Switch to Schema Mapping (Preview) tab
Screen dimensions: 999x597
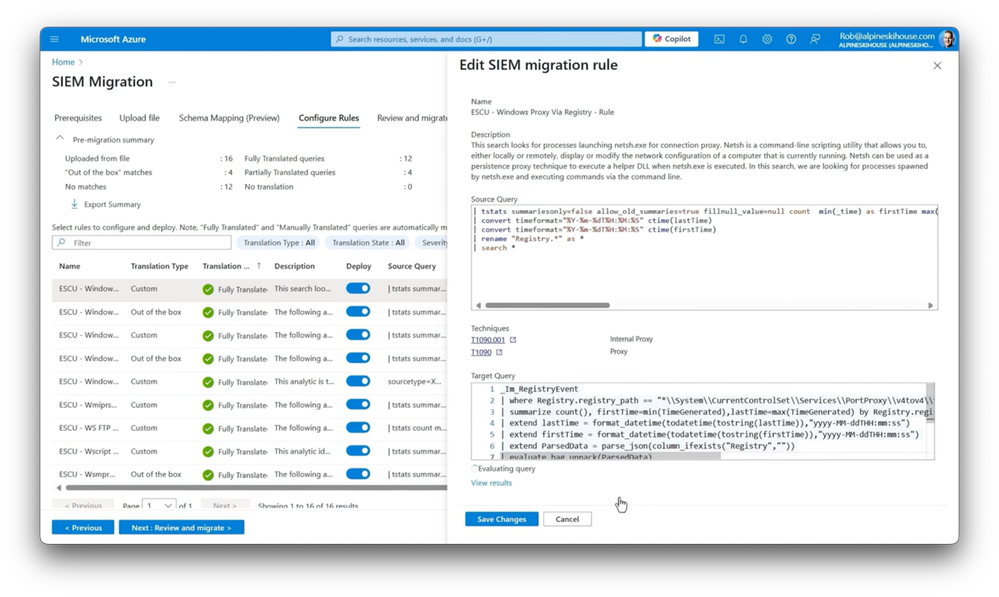pyautogui.click(x=229, y=118)
